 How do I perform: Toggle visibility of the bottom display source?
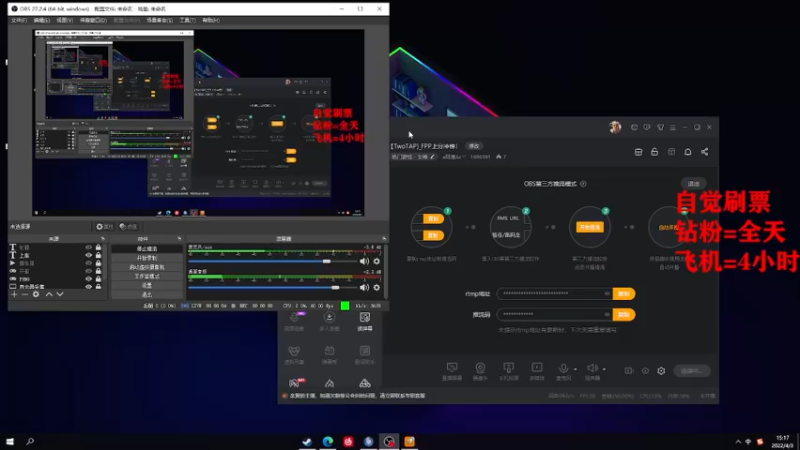tap(89, 287)
